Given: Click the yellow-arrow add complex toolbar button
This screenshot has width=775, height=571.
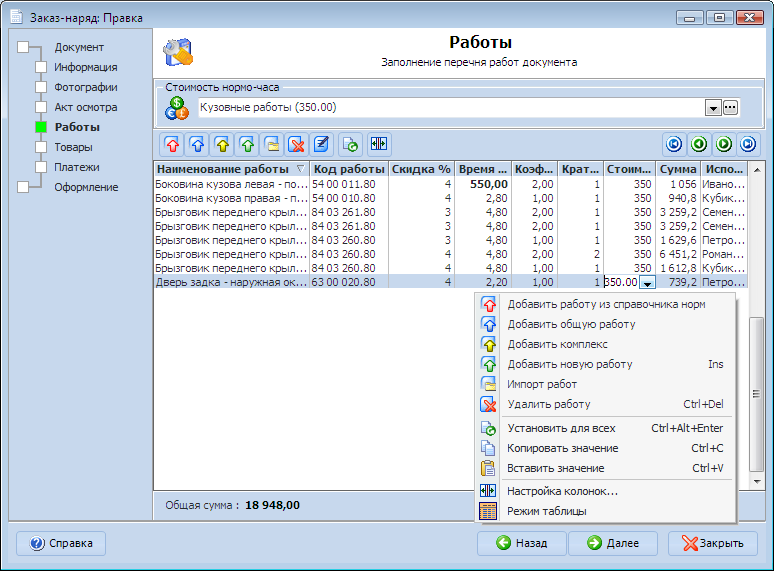Looking at the screenshot, I should [x=222, y=144].
